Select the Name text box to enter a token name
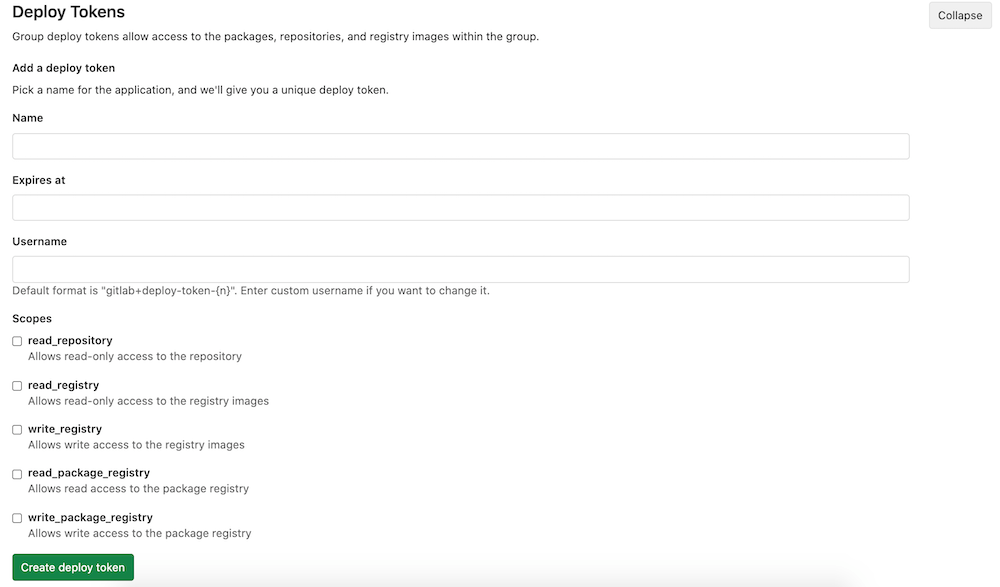The width and height of the screenshot is (1000, 587). (460, 146)
